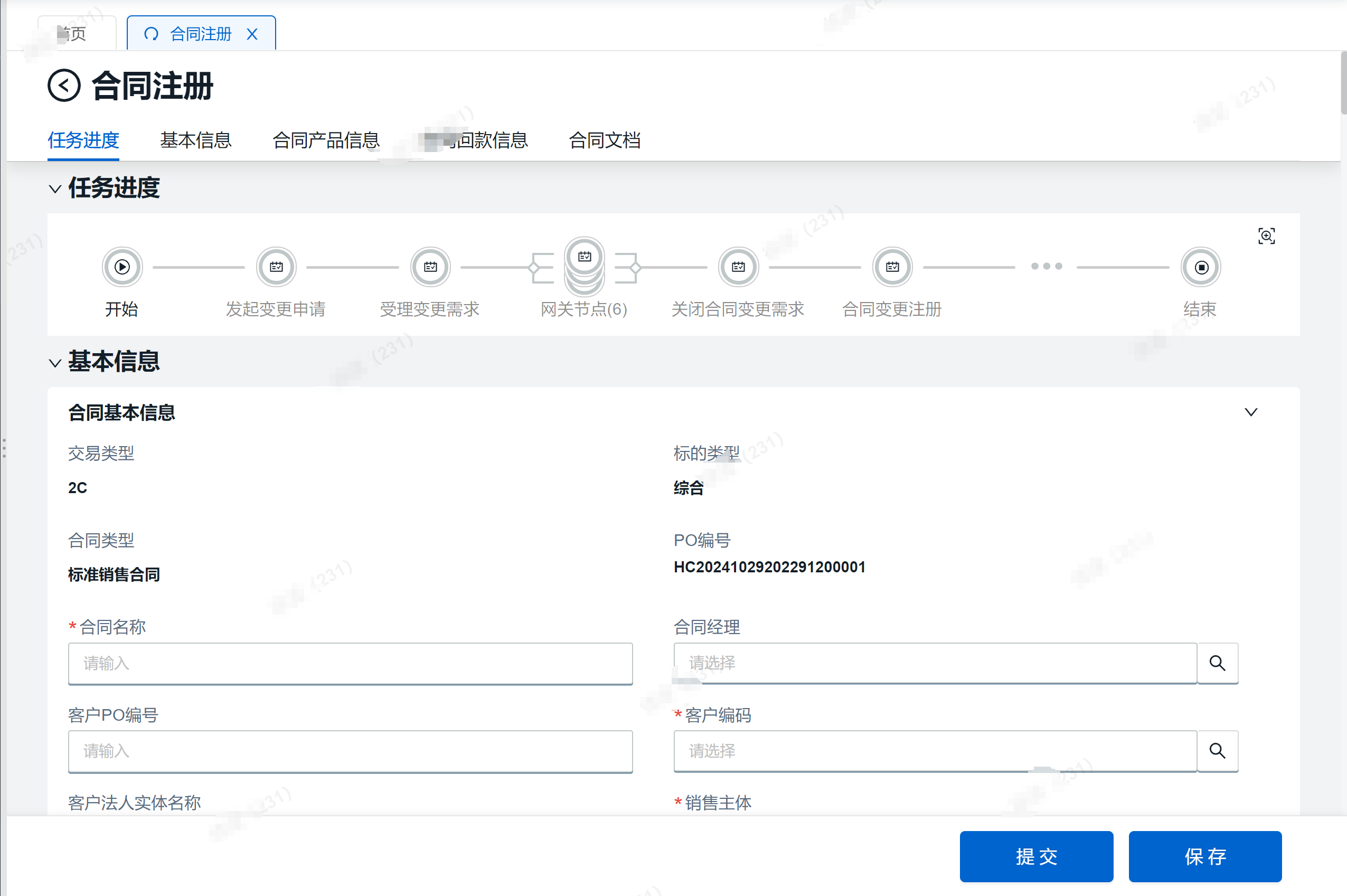Switch to 合同文档 tab
This screenshot has width=1347, height=896.
[x=605, y=140]
